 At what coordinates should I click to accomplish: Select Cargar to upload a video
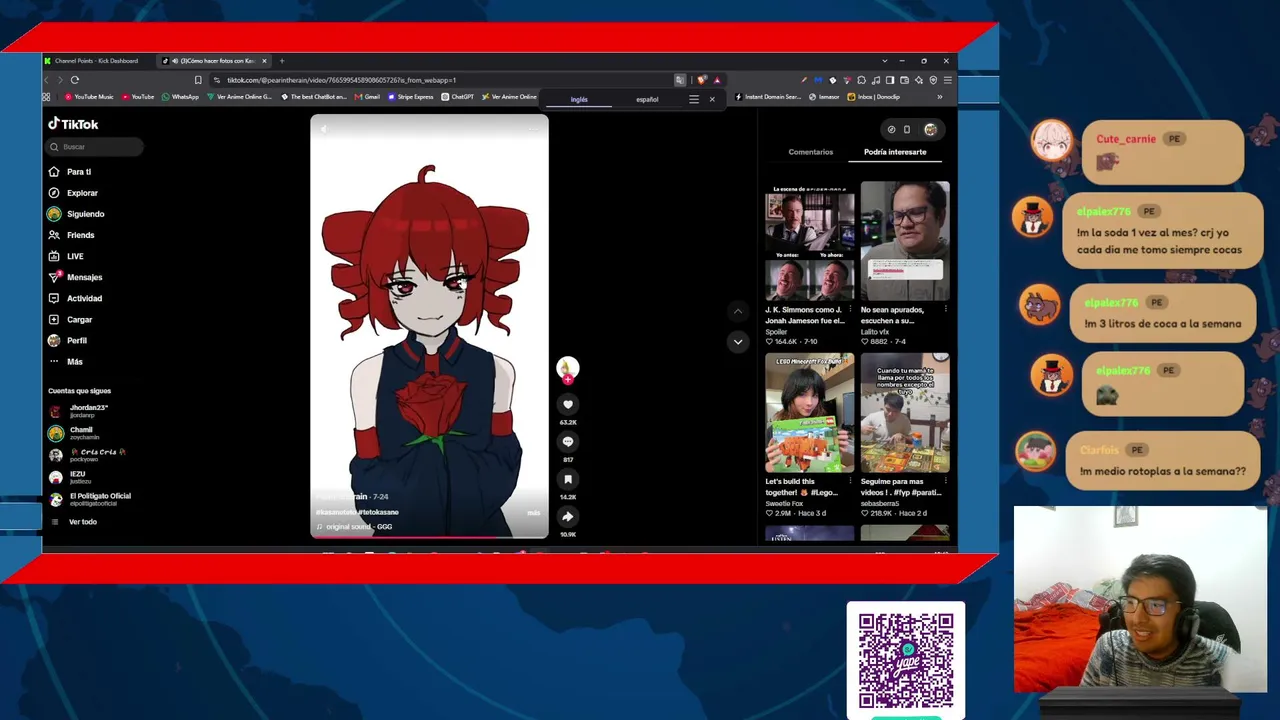pos(70,320)
